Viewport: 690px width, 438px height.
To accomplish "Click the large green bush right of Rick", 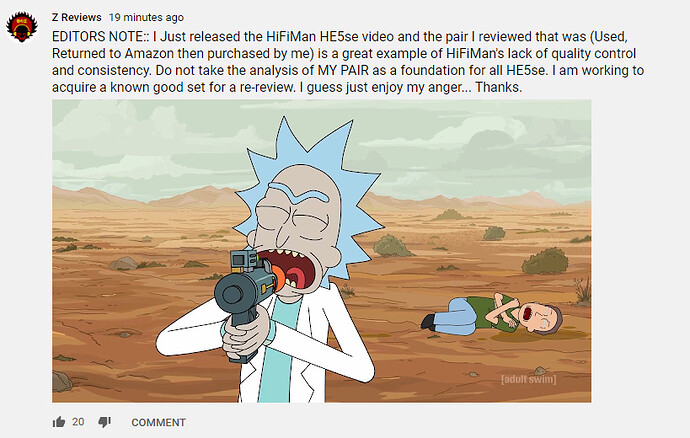I will (x=545, y=261).
